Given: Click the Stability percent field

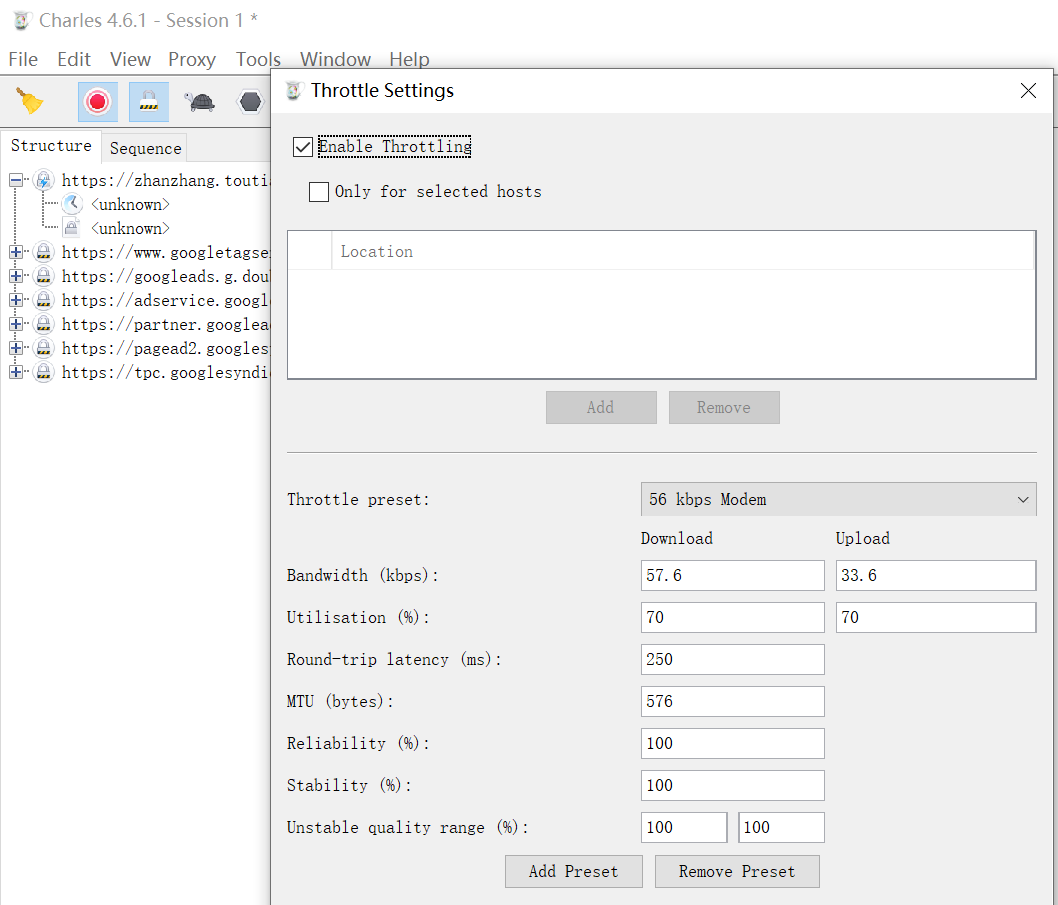Looking at the screenshot, I should tap(732, 786).
